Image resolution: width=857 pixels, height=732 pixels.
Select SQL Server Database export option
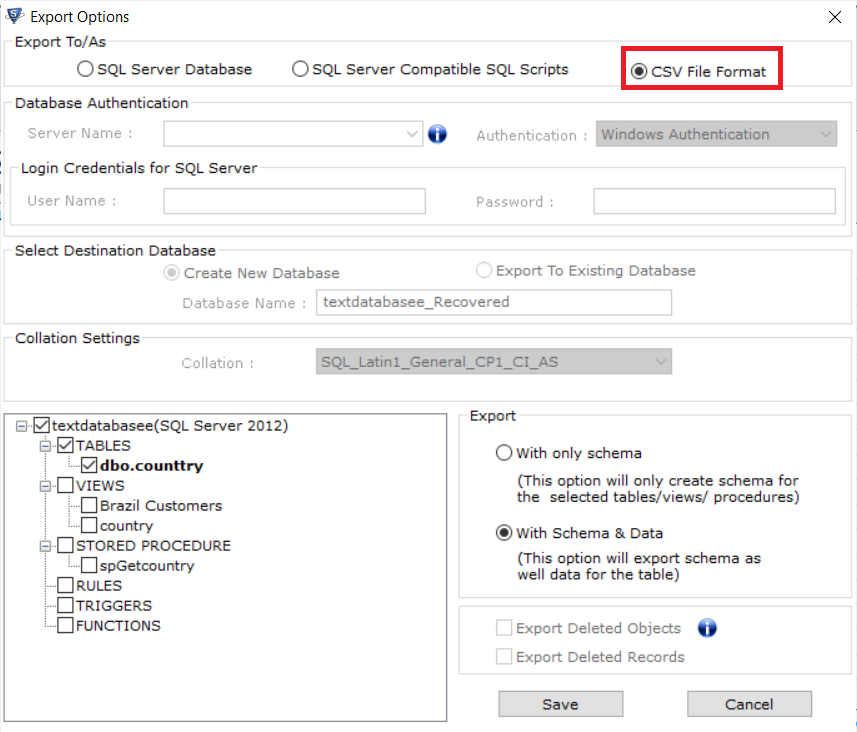tap(86, 69)
